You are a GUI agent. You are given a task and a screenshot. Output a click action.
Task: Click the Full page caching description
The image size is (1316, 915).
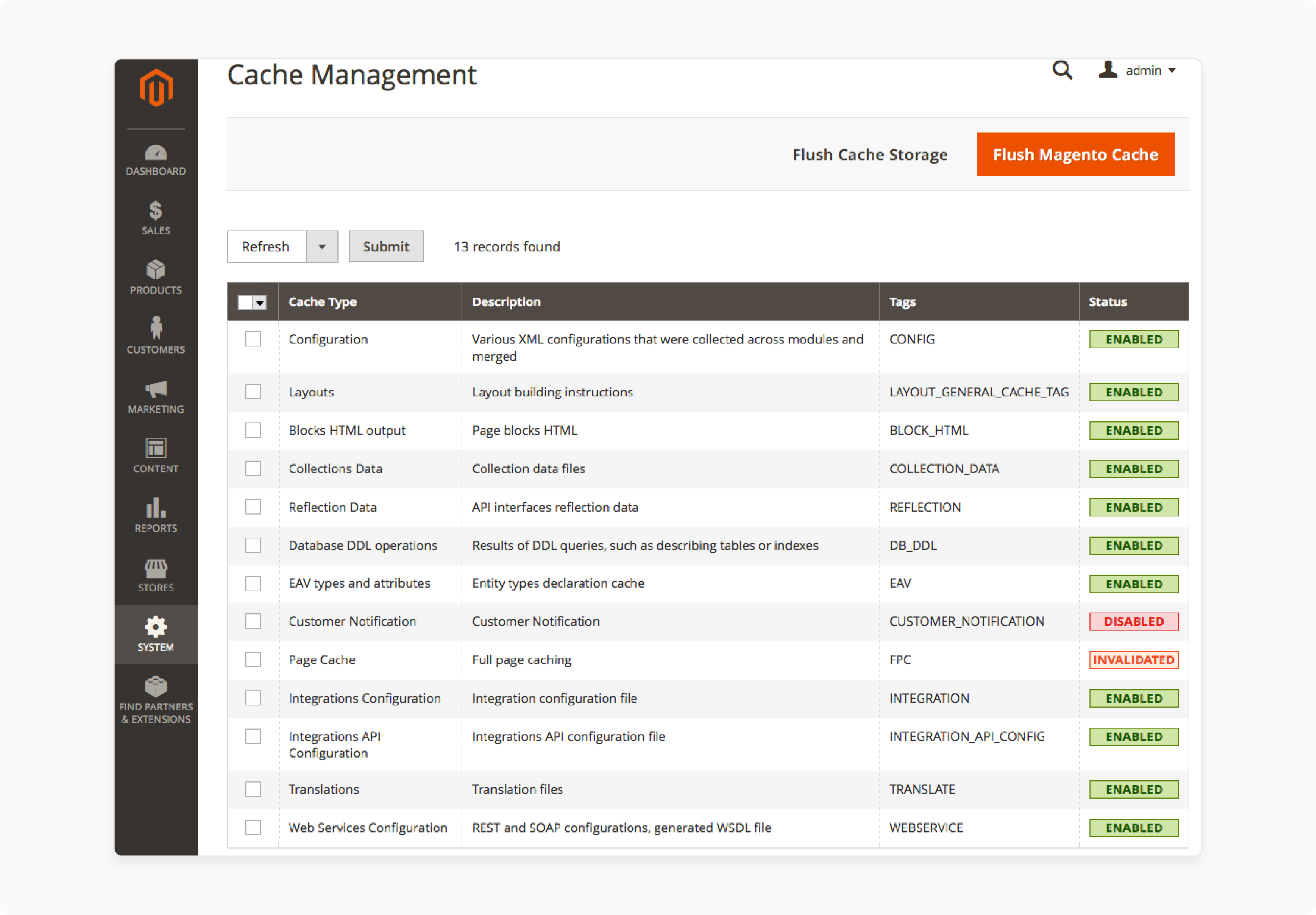click(x=521, y=660)
